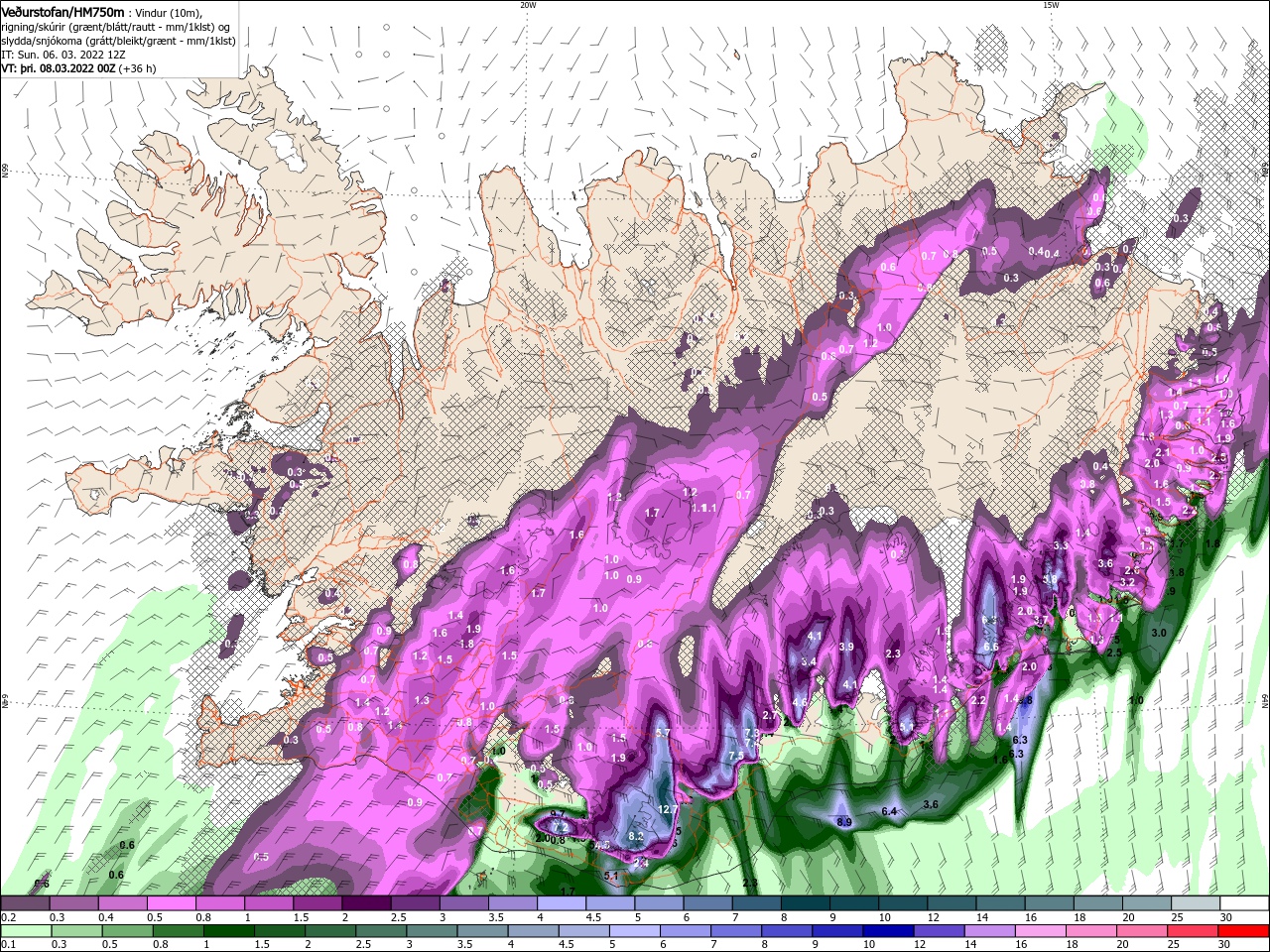Select snow legend swatch between 0.5 and 0.8
The image size is (1270, 952).
point(172,903)
